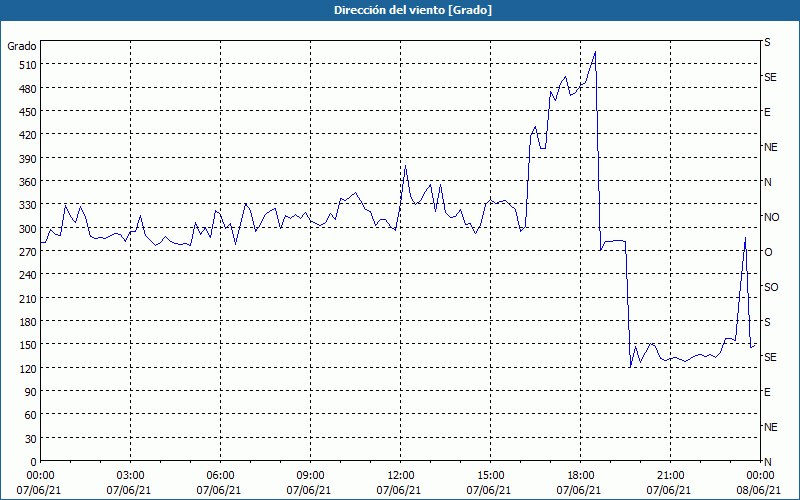
Task: Select the 480 axis value
Action: coord(28,89)
